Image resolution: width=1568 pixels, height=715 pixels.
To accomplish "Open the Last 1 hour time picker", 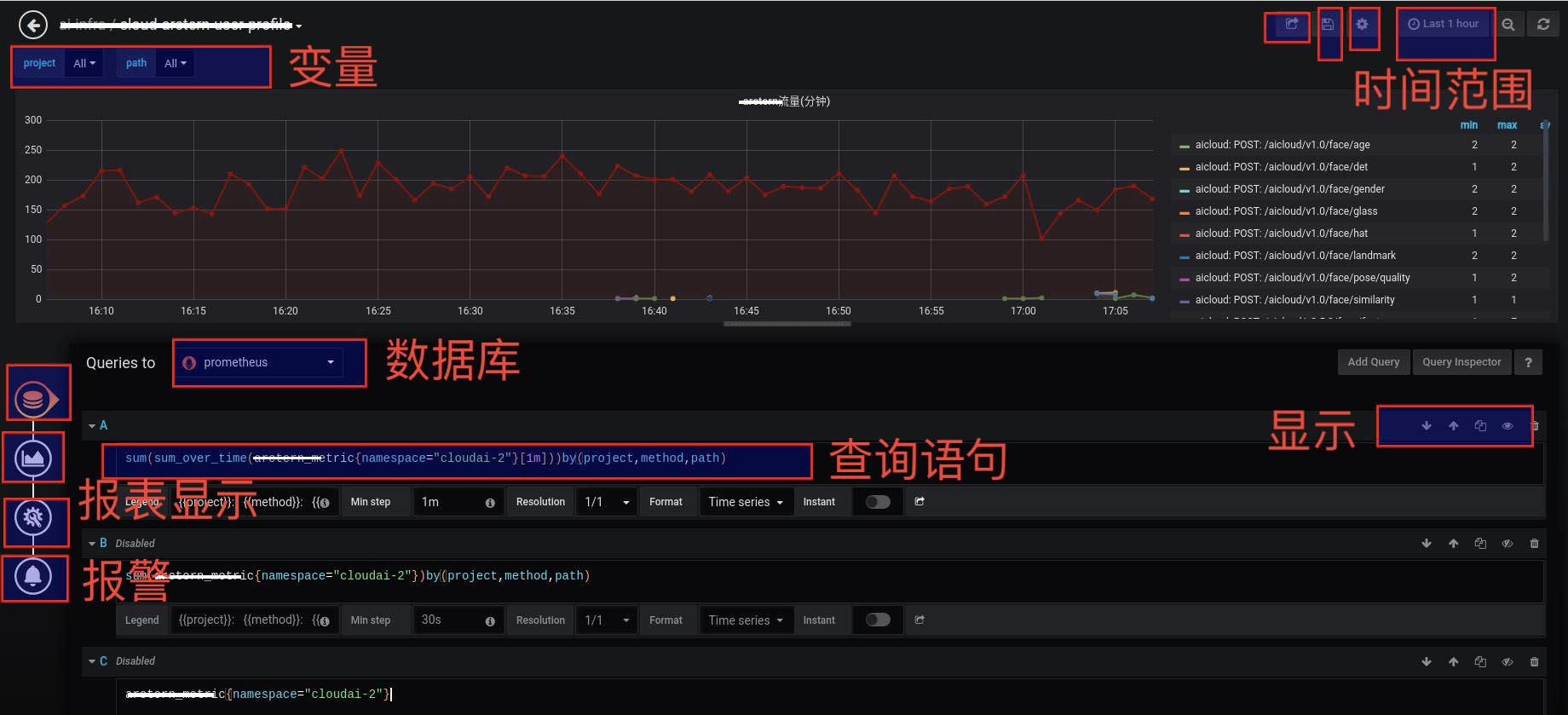I will pos(1444,24).
